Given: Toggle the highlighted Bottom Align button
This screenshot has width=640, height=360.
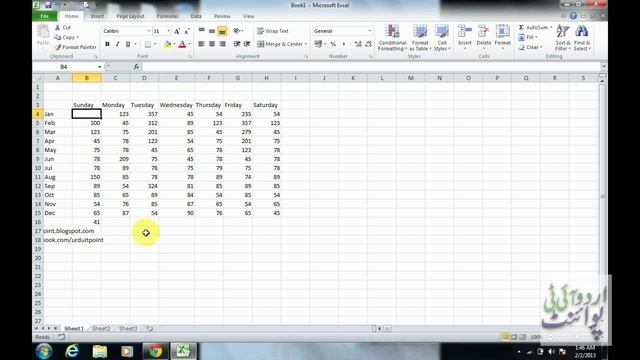Looking at the screenshot, I should 222,31.
